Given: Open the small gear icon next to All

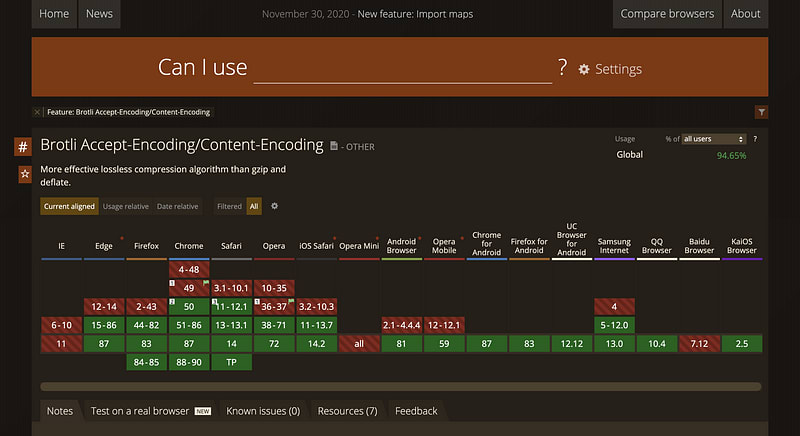Looking at the screenshot, I should point(274,206).
